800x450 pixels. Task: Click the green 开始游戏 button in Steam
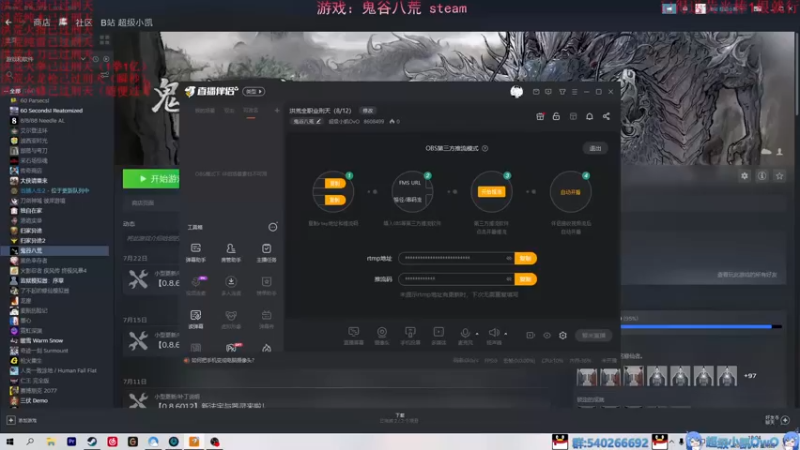tap(152, 179)
